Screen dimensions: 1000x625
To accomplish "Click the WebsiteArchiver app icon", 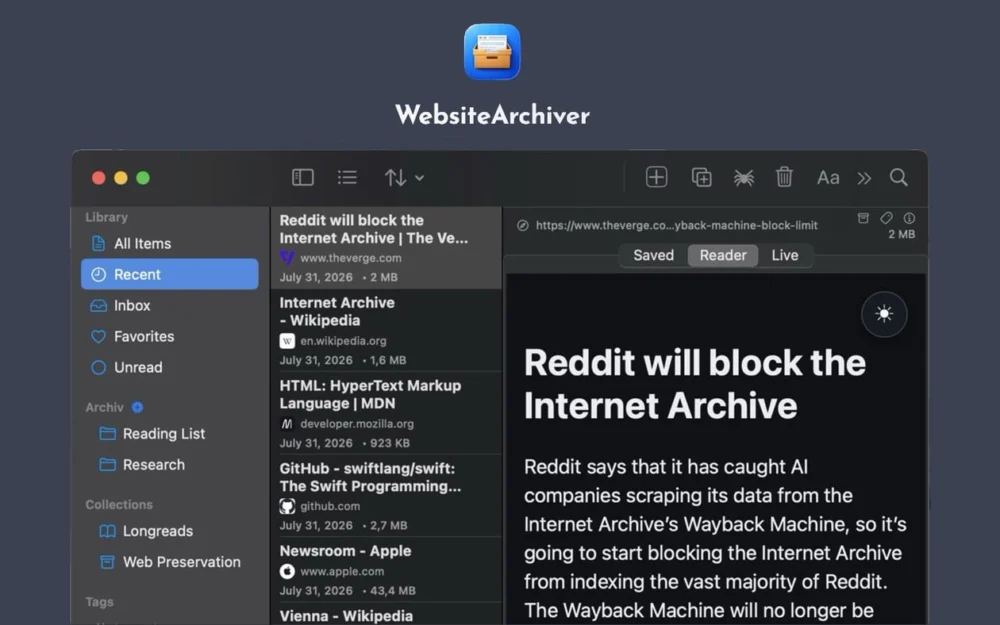I will click(492, 52).
